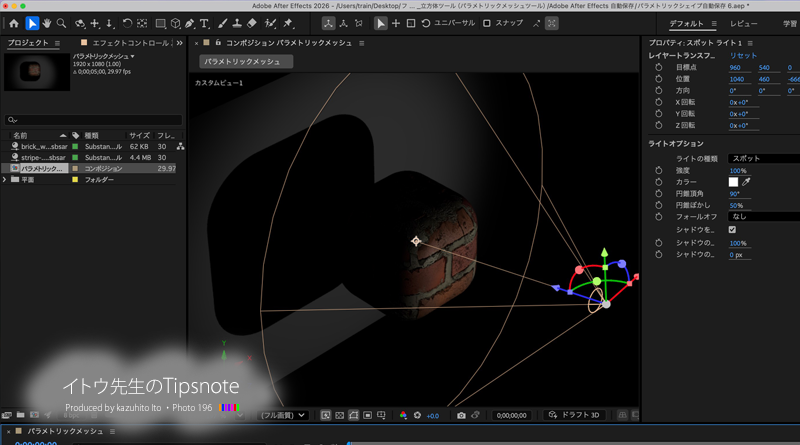Expand the 平面 folder in project panel
Screen dimensions: 800x445
coord(5,180)
